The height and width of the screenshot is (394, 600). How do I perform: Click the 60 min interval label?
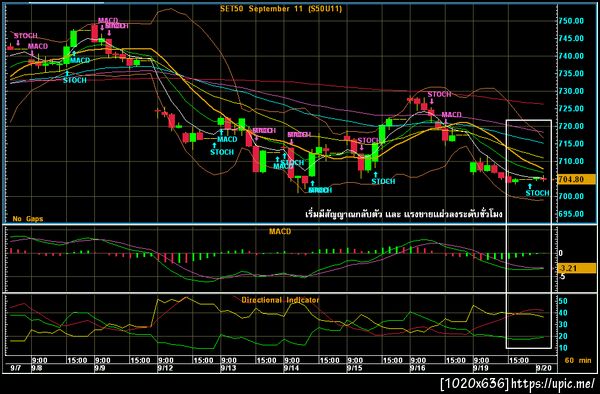(x=578, y=360)
